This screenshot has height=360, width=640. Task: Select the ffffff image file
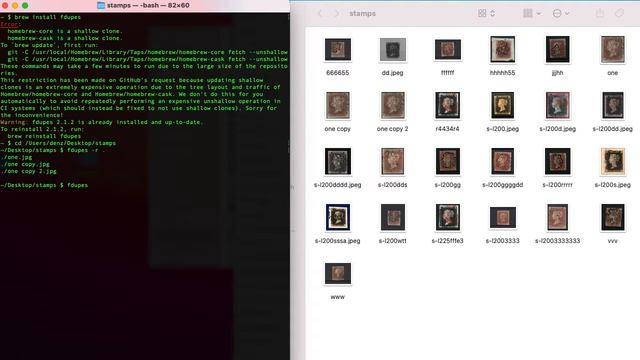(x=448, y=49)
